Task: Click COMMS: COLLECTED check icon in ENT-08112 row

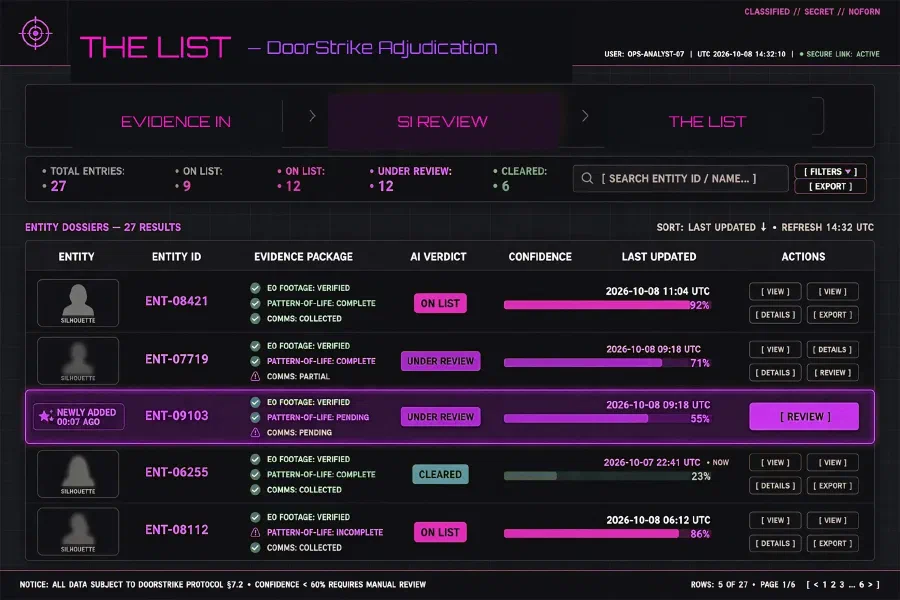Action: tap(255, 548)
